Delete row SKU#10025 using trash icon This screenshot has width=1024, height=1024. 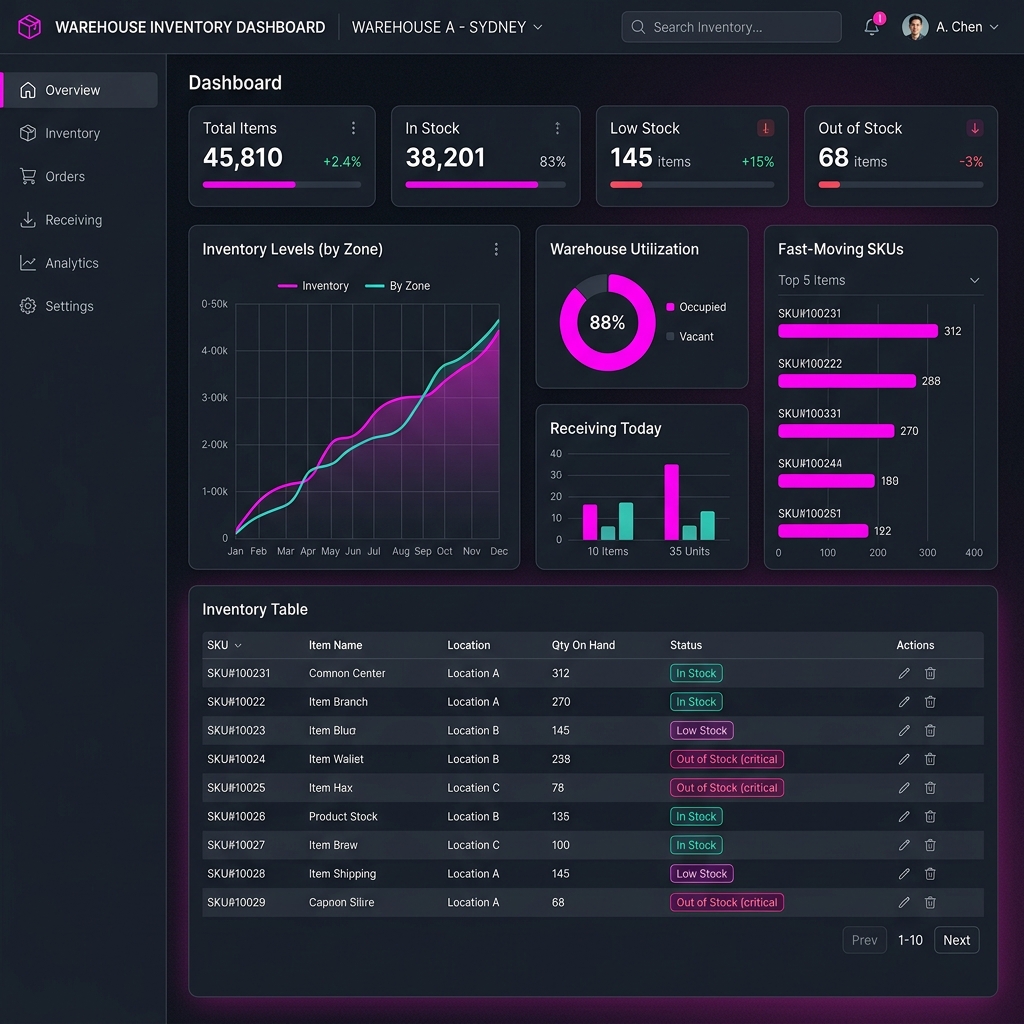pyautogui.click(x=930, y=788)
